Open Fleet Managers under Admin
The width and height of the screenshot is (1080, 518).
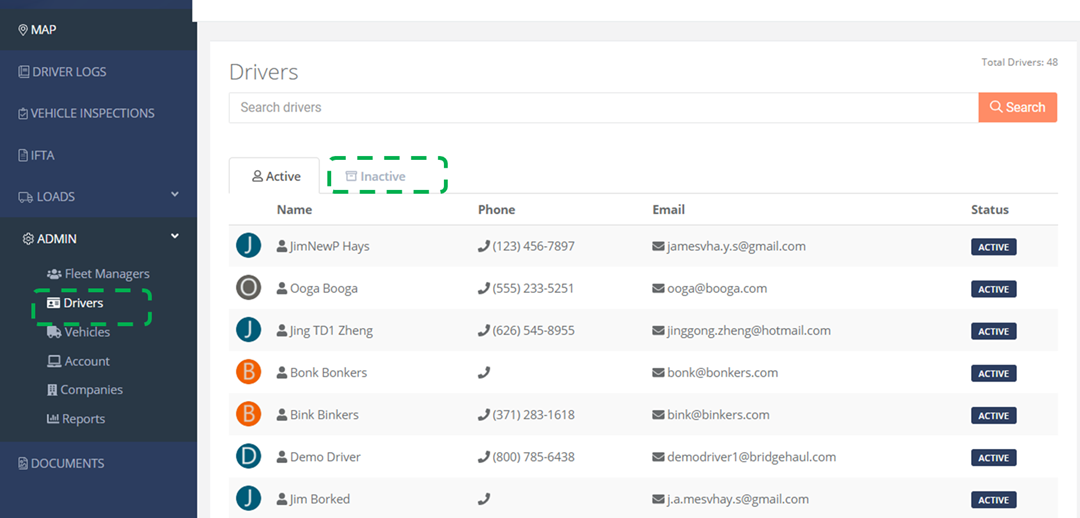click(98, 273)
